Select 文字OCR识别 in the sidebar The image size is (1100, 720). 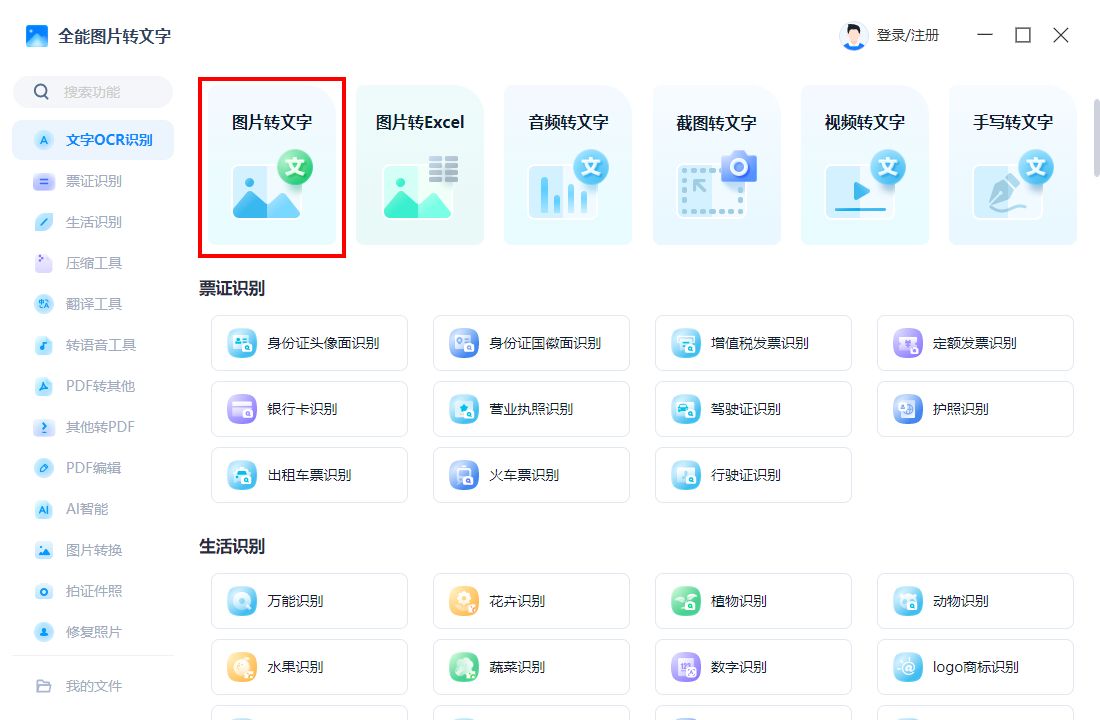93,140
